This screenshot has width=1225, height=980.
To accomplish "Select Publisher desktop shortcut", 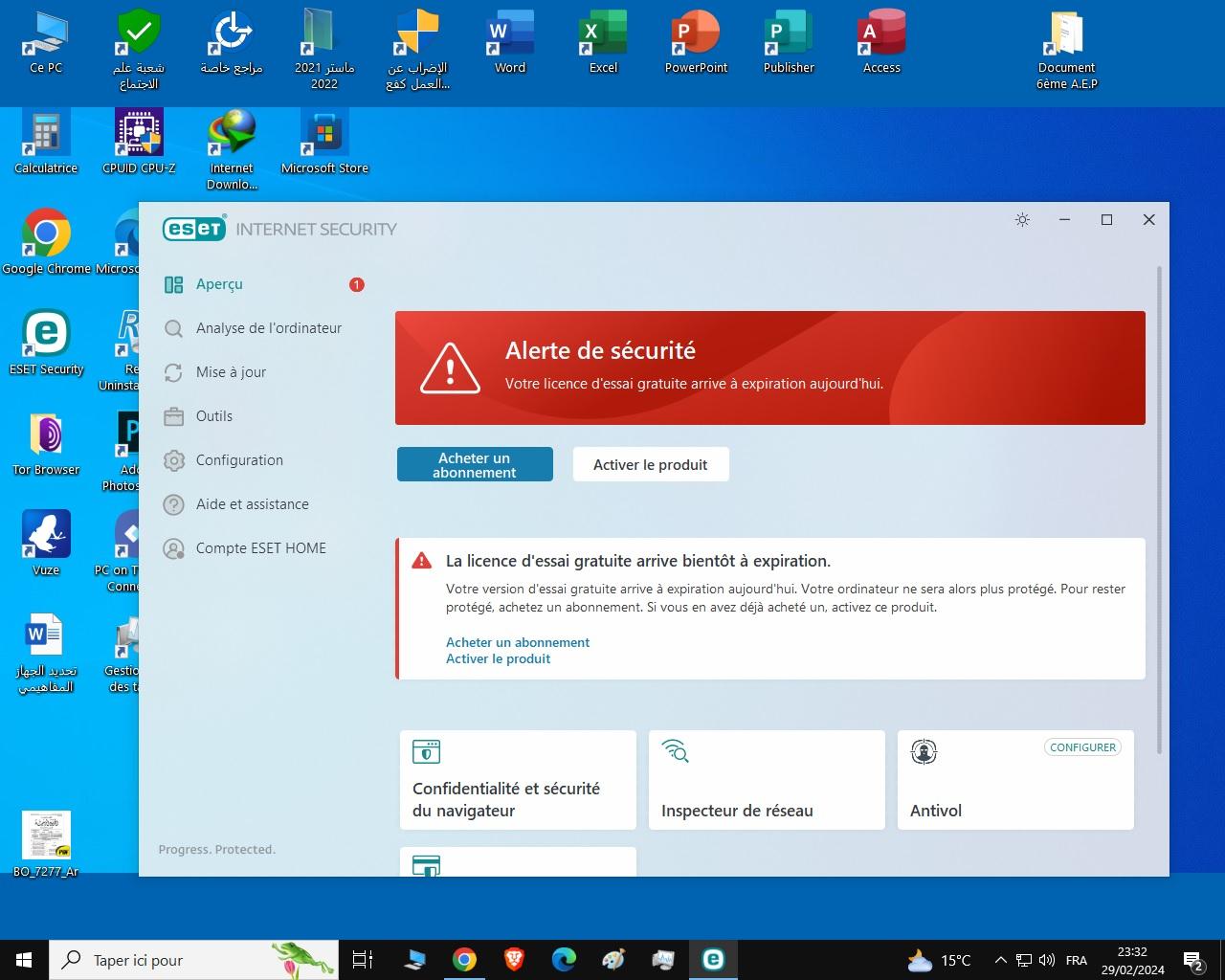I will pos(789,43).
